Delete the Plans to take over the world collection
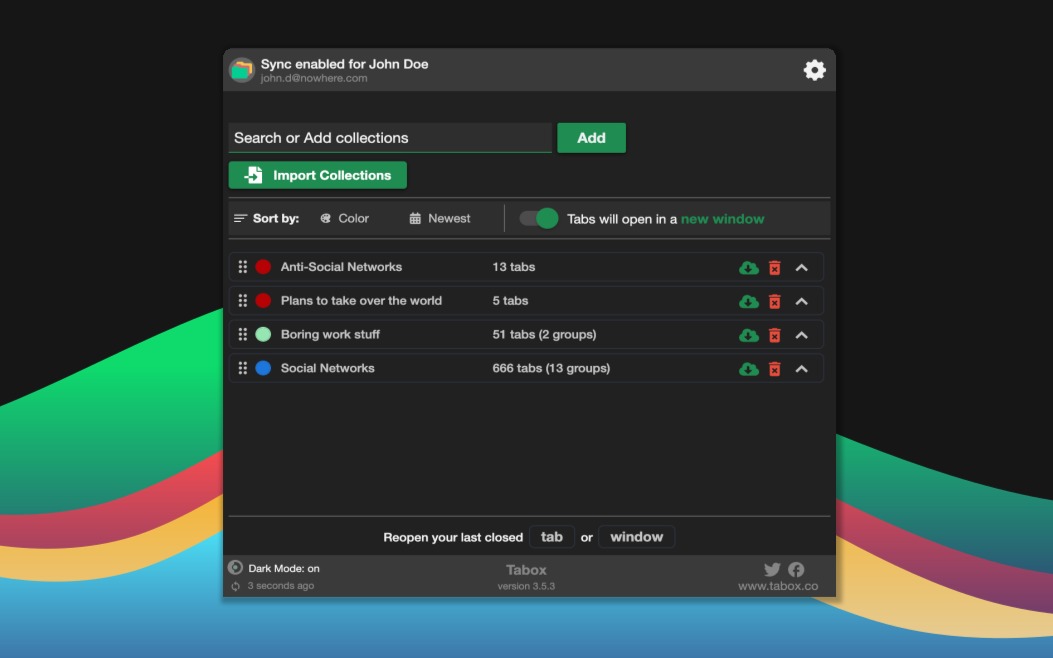The height and width of the screenshot is (658, 1053). 774,301
